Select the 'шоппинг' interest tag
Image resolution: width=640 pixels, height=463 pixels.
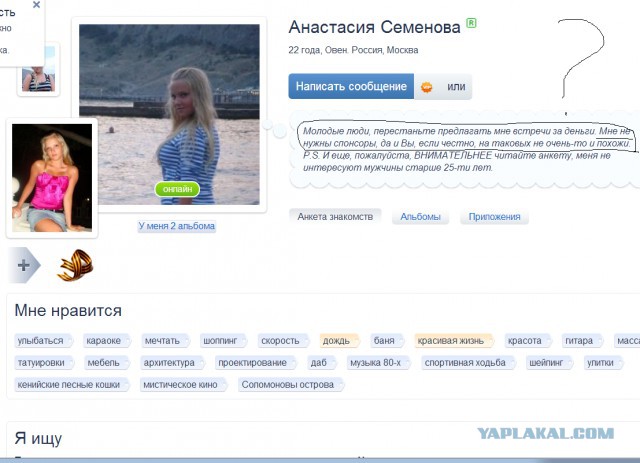tap(223, 341)
